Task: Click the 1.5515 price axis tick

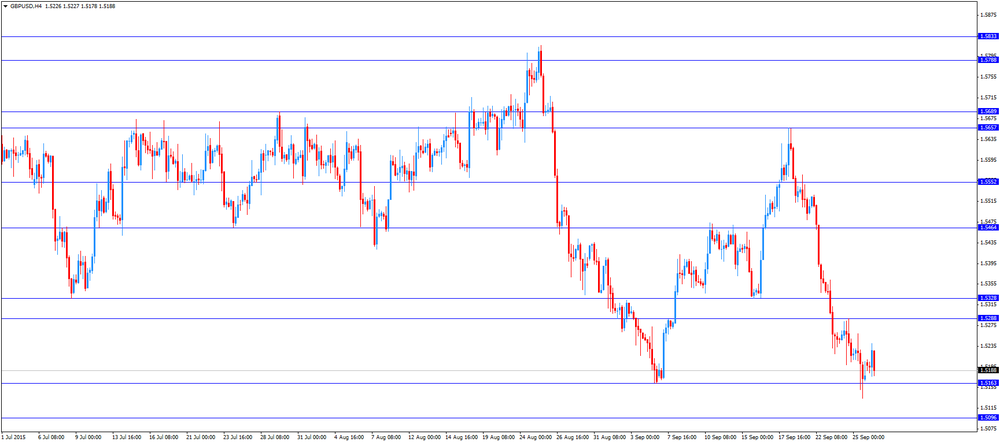Action: 989,201
